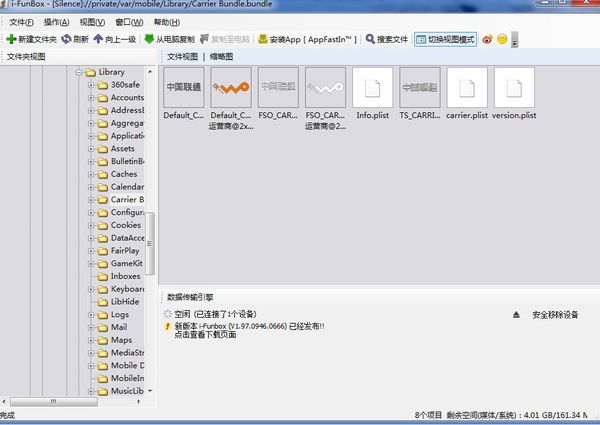Open the Weibo eye icon in toolbar
The height and width of the screenshot is (425, 600).
coord(487,39)
